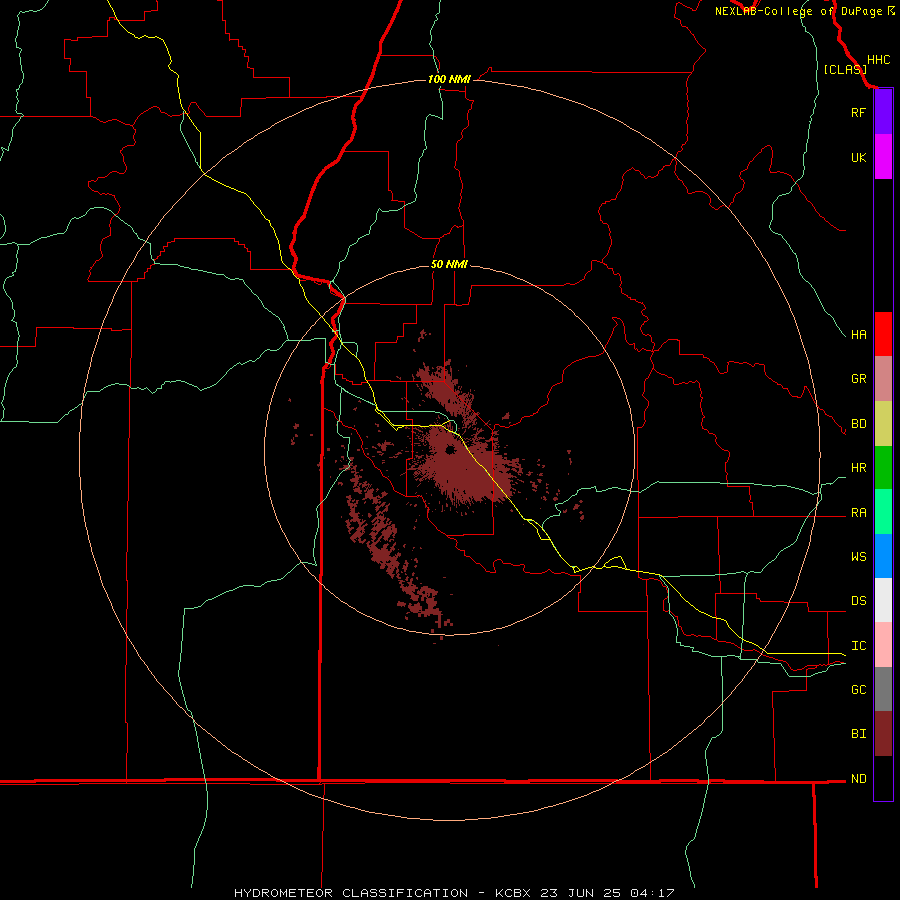The image size is (900, 900).
Task: Click the IC legend label
Action: point(858,646)
